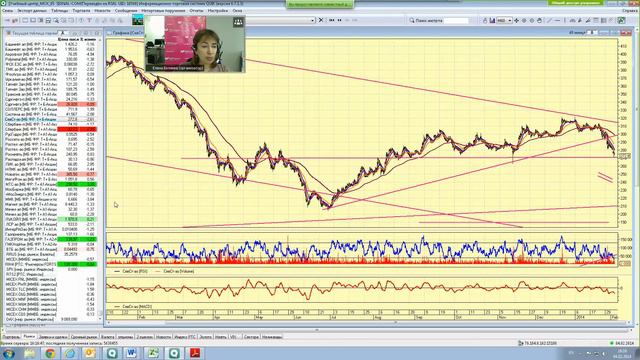Select the Аэрофлот row in the quotes table

51,54
